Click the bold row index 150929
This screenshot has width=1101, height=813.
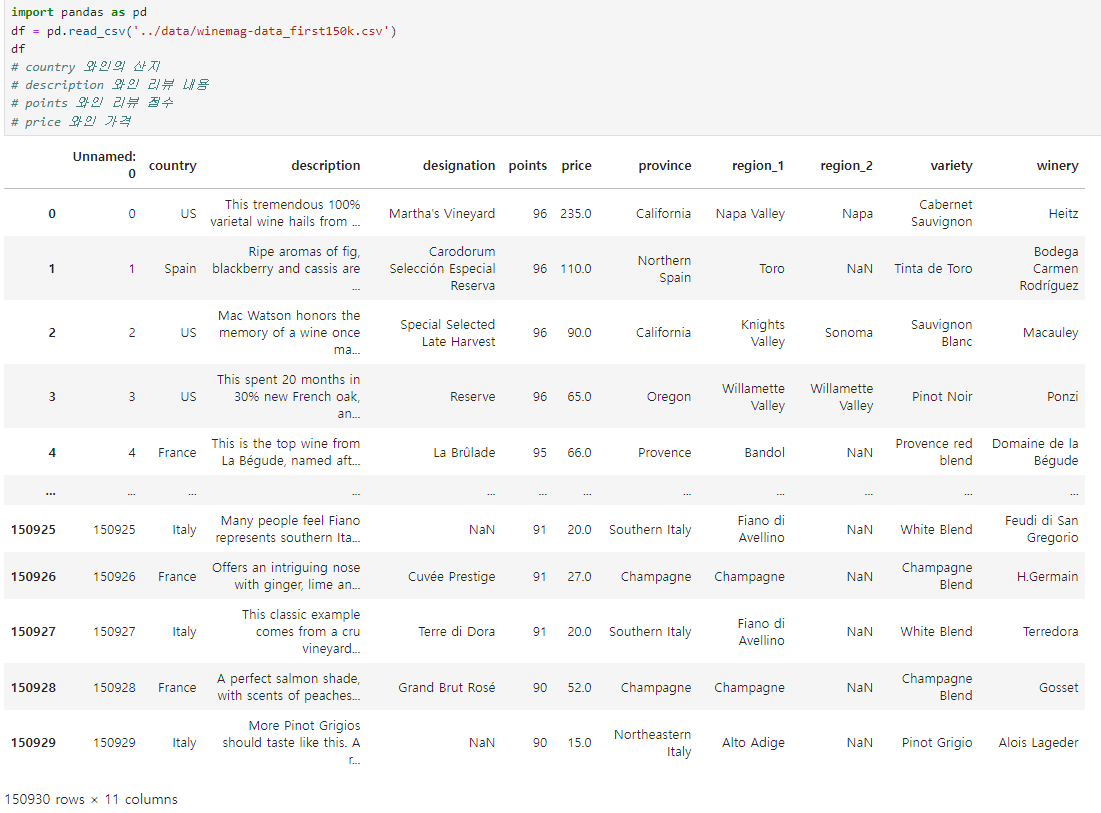pyautogui.click(x=33, y=743)
